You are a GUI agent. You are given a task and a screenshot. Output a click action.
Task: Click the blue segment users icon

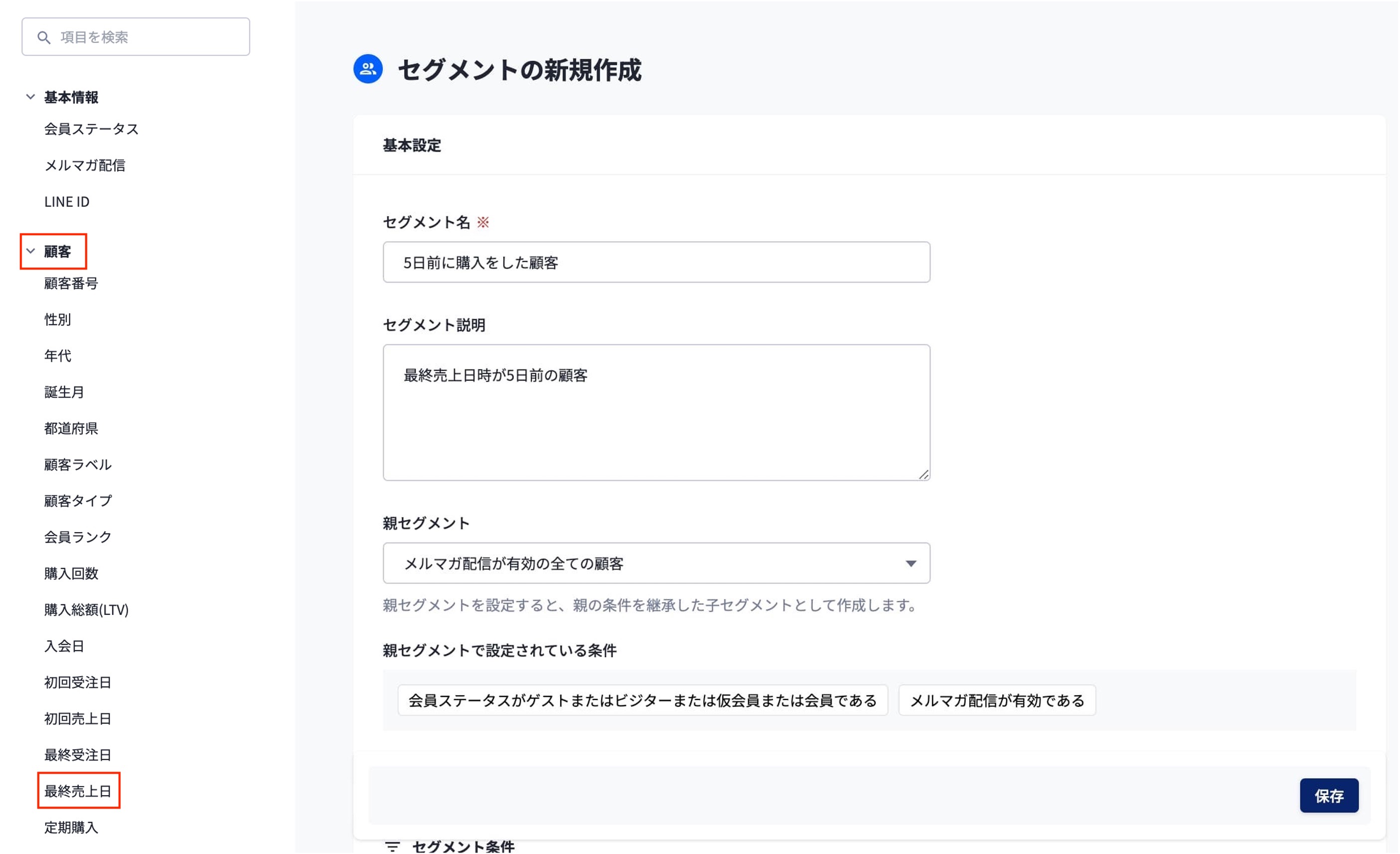tap(368, 69)
